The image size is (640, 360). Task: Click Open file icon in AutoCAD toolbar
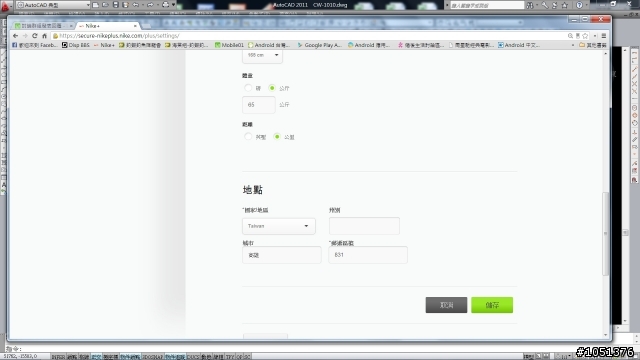coord(105,5)
